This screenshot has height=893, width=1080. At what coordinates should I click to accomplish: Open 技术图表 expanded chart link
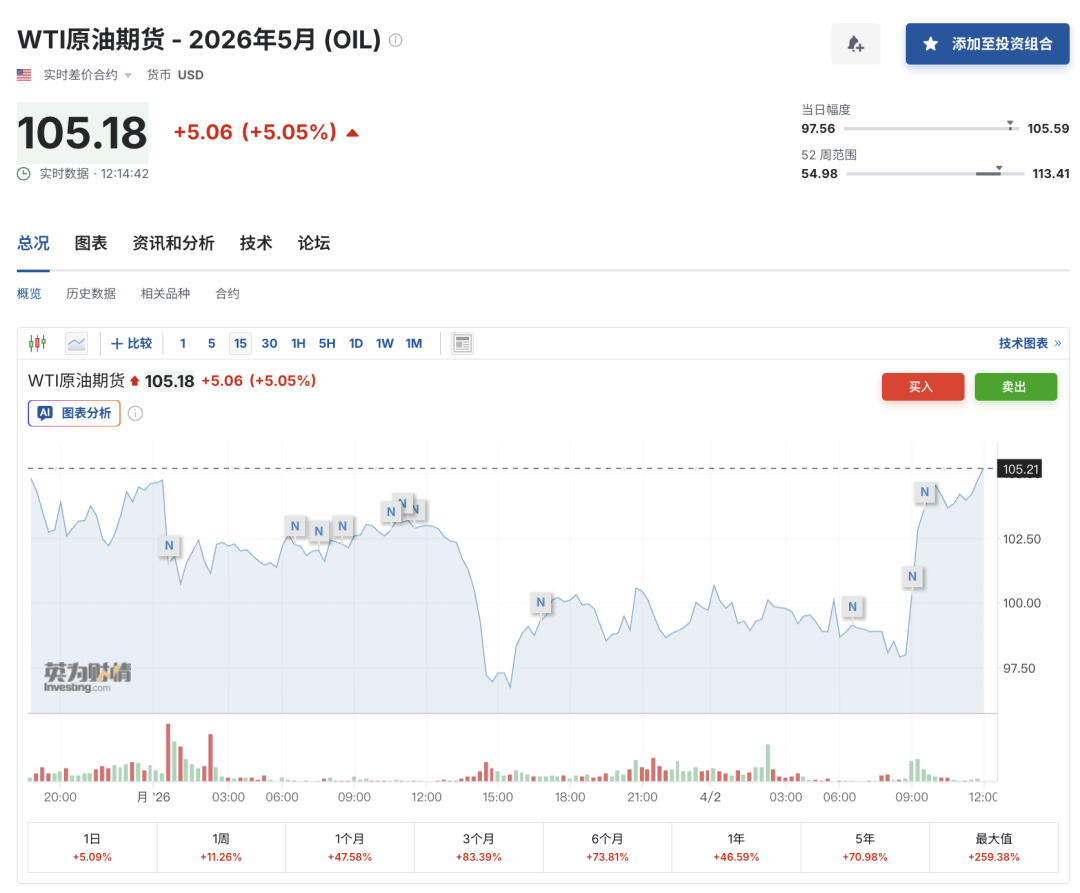1029,343
